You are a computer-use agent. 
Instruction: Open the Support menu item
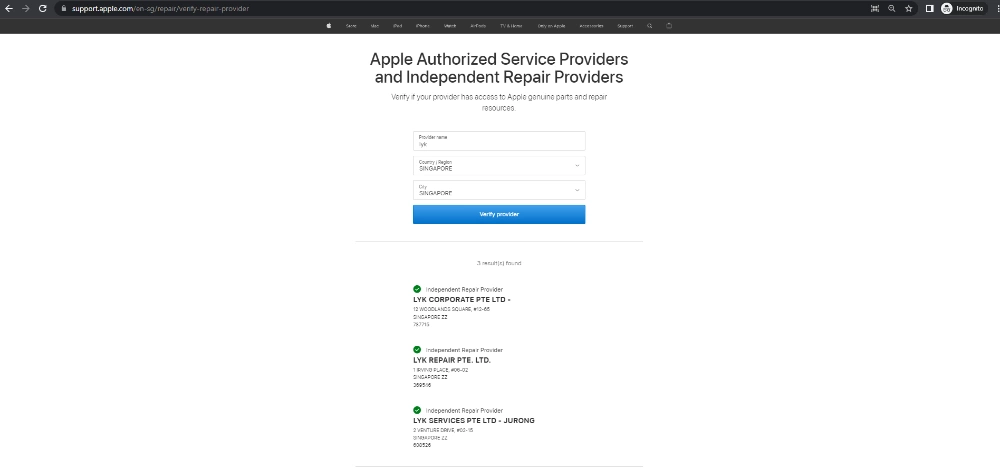tap(625, 26)
